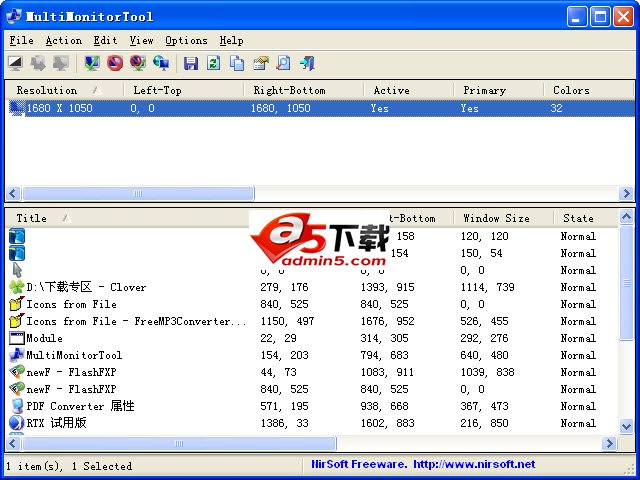Click status text '1 item(s), 1 Selected'
The height and width of the screenshot is (480, 640).
tap(69, 466)
